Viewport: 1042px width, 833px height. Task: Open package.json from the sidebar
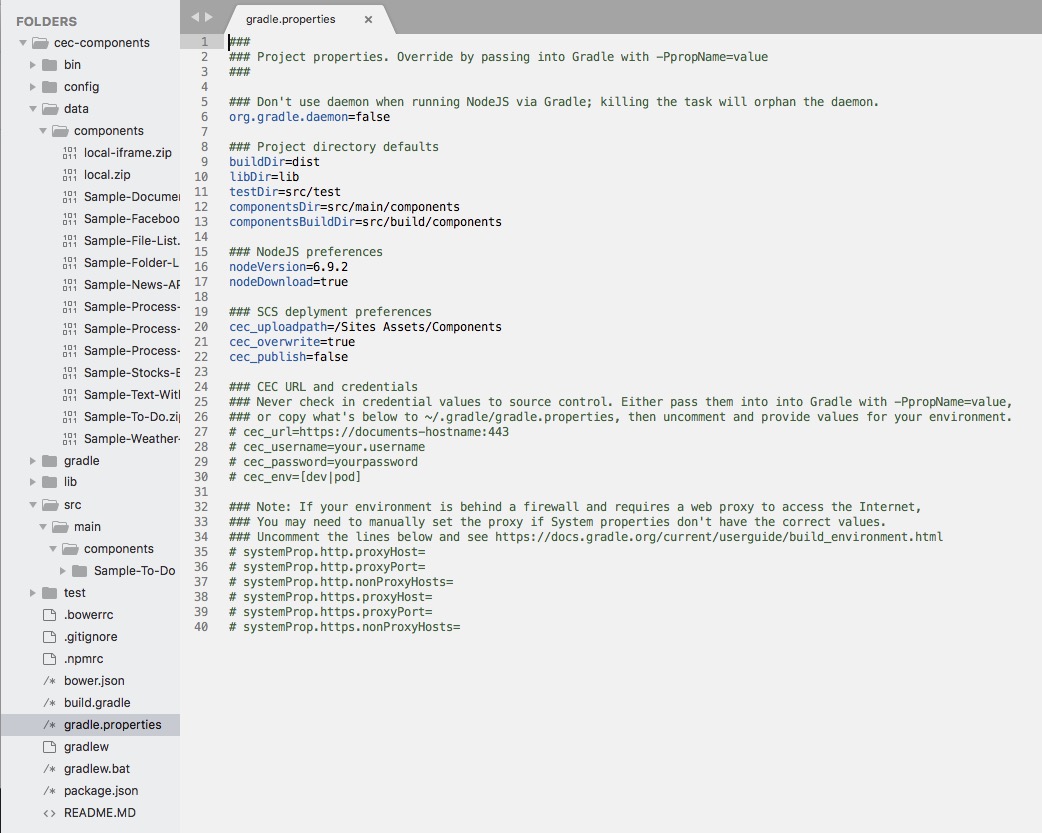tap(101, 791)
